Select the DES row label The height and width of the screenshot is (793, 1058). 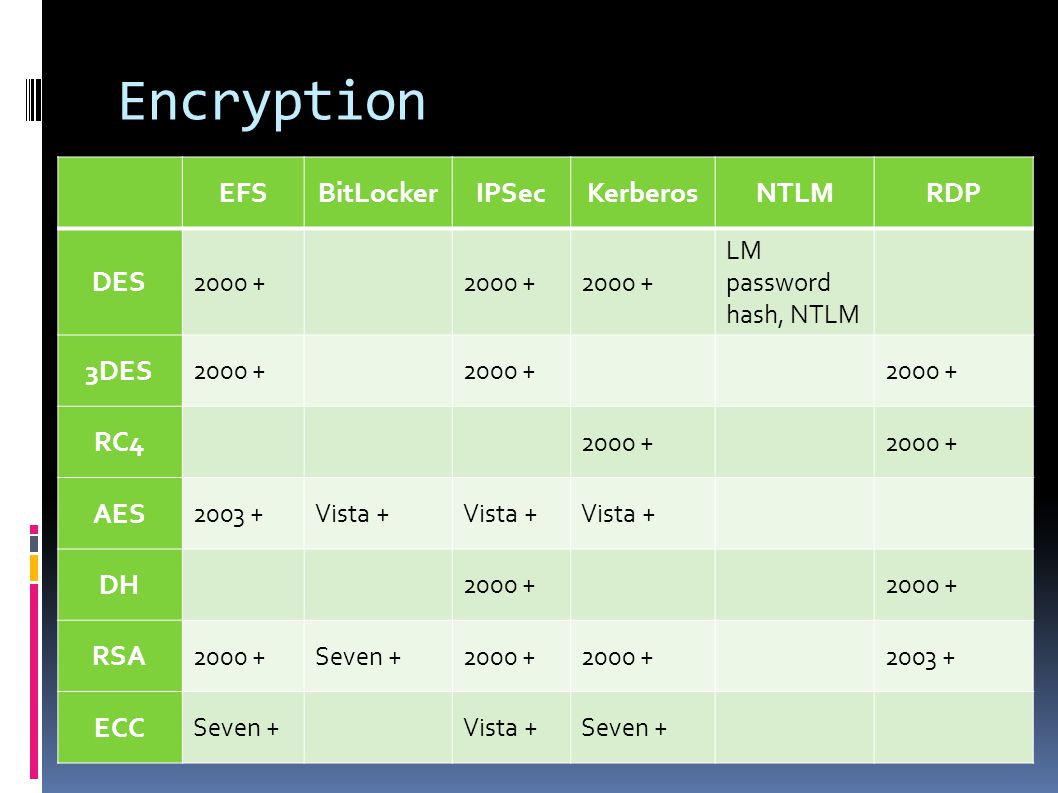[x=119, y=282]
